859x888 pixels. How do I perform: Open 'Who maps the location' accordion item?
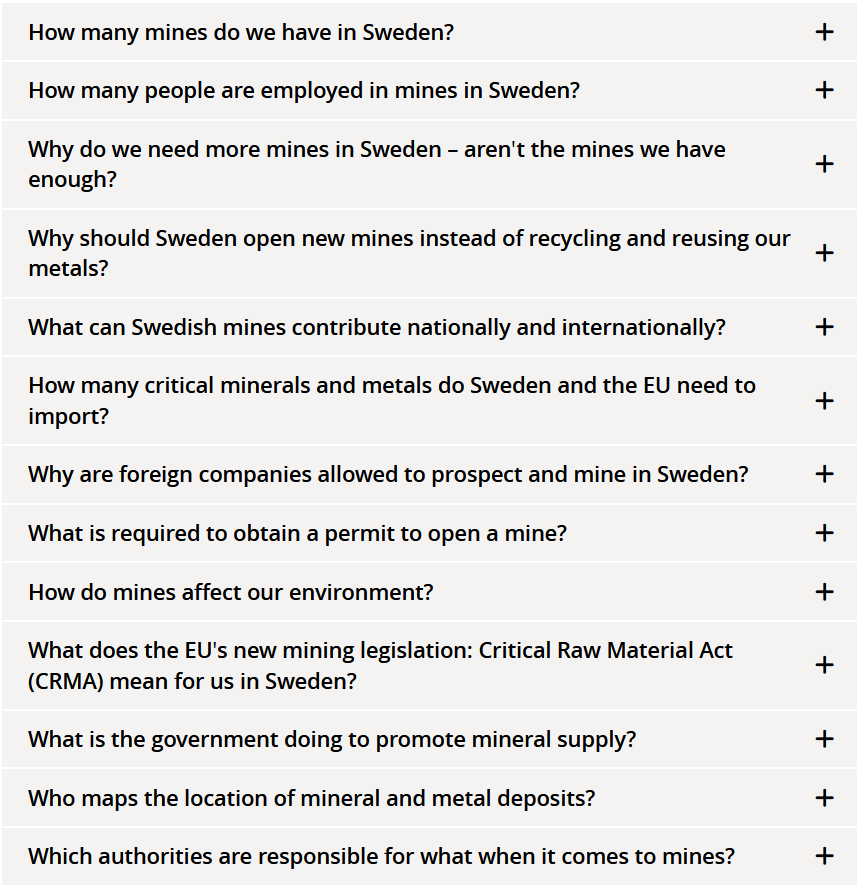tap(312, 798)
